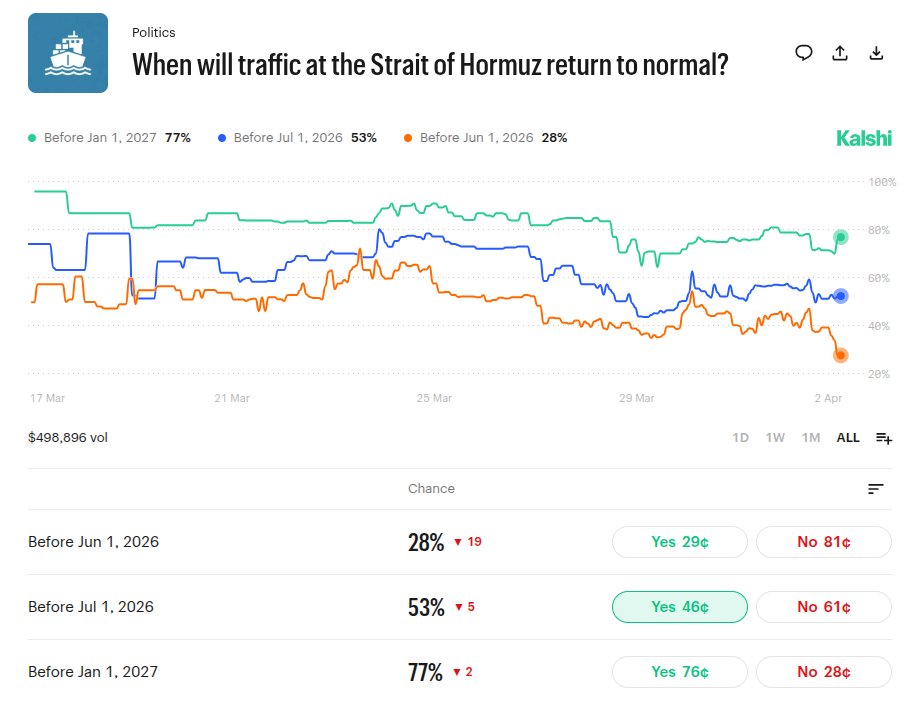Click the sort filter icon beside Chance
The image size is (923, 701).
coord(876,489)
